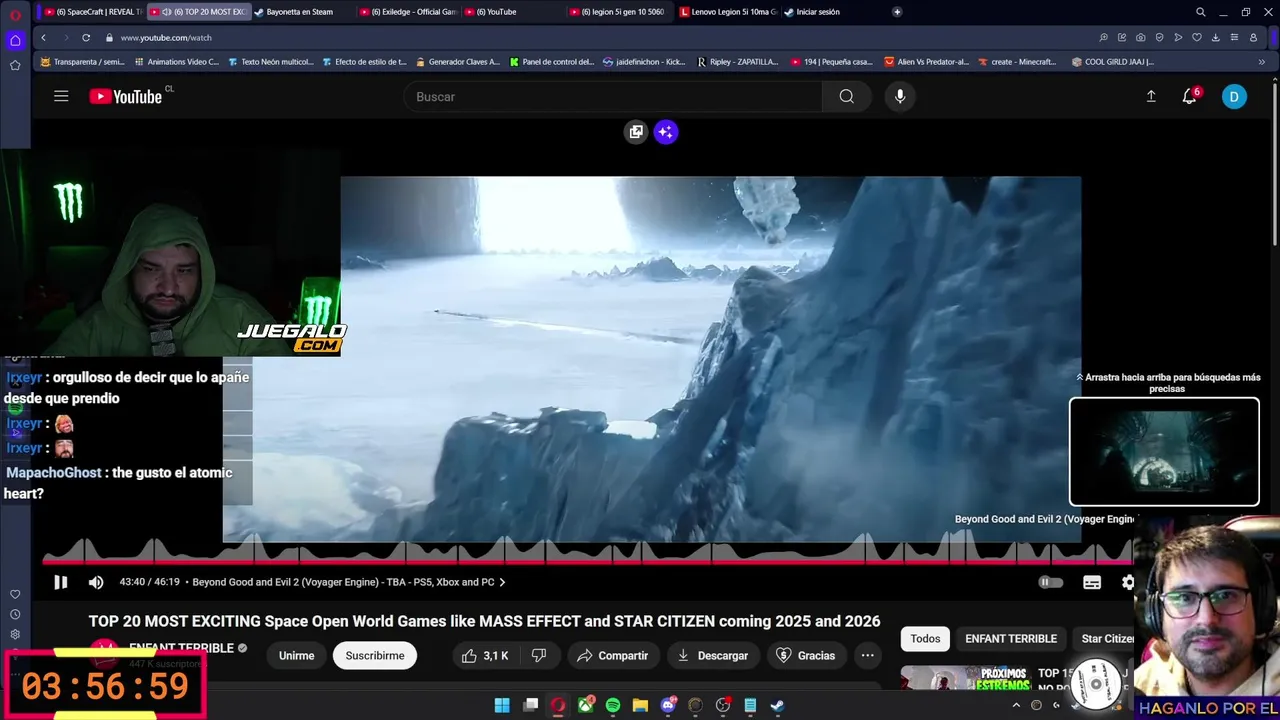Open the Windows Start button
Screen dimensions: 1280x720
(x=502, y=705)
